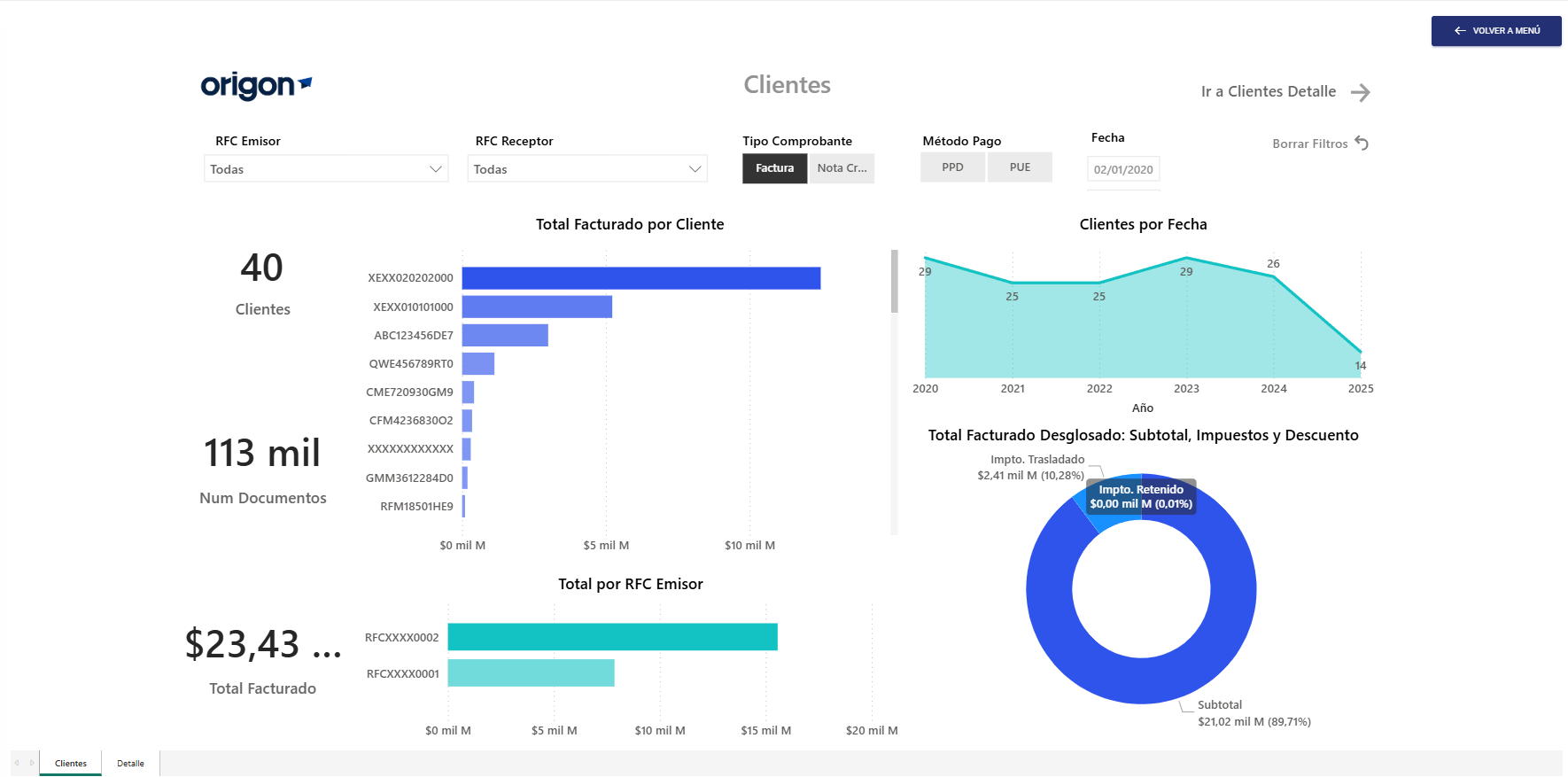This screenshot has height=777, width=1568.
Task: Click the RFCXXXX0002 teal bar
Action: click(x=612, y=637)
